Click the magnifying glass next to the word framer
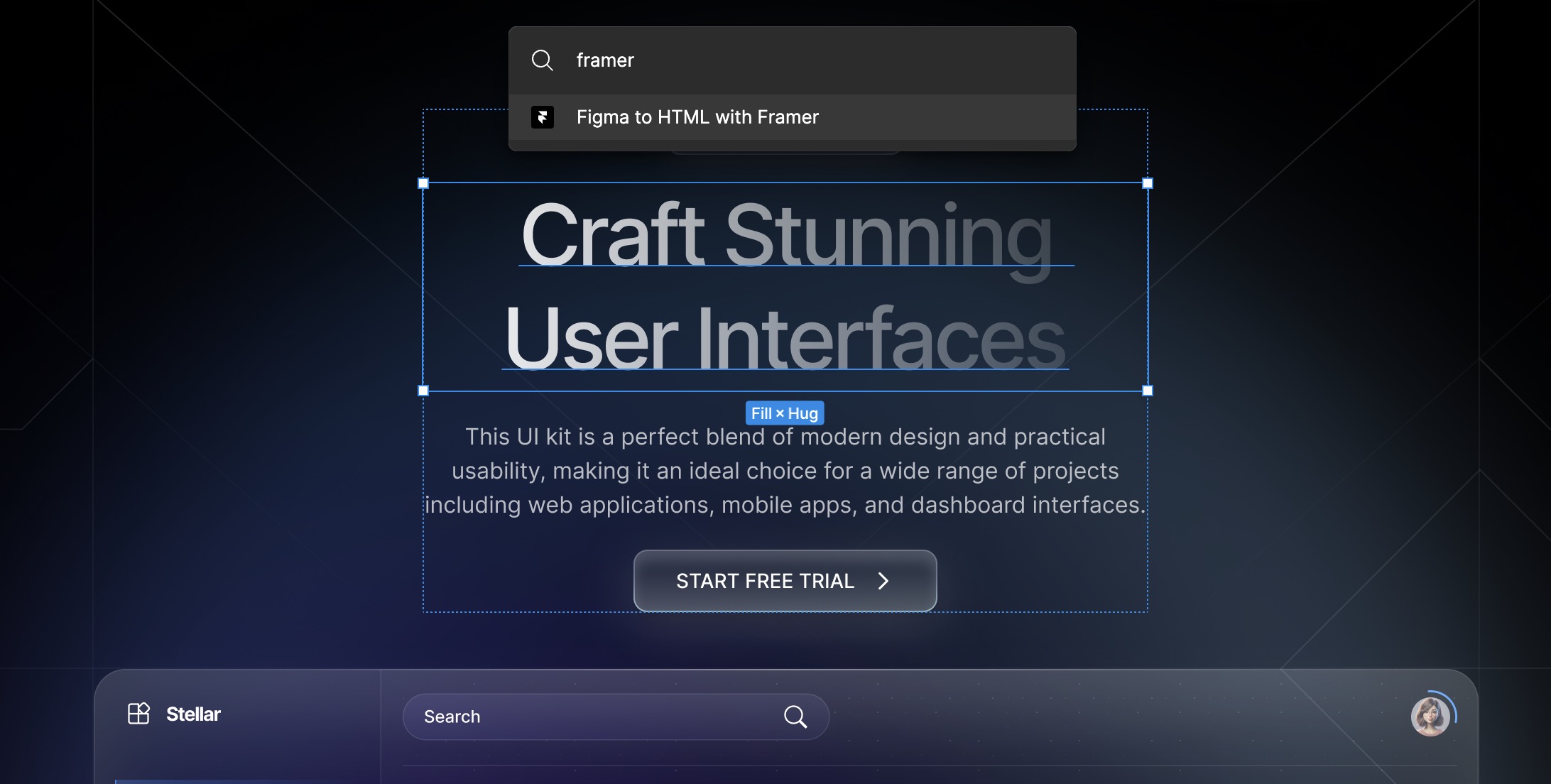1551x784 pixels. click(543, 60)
